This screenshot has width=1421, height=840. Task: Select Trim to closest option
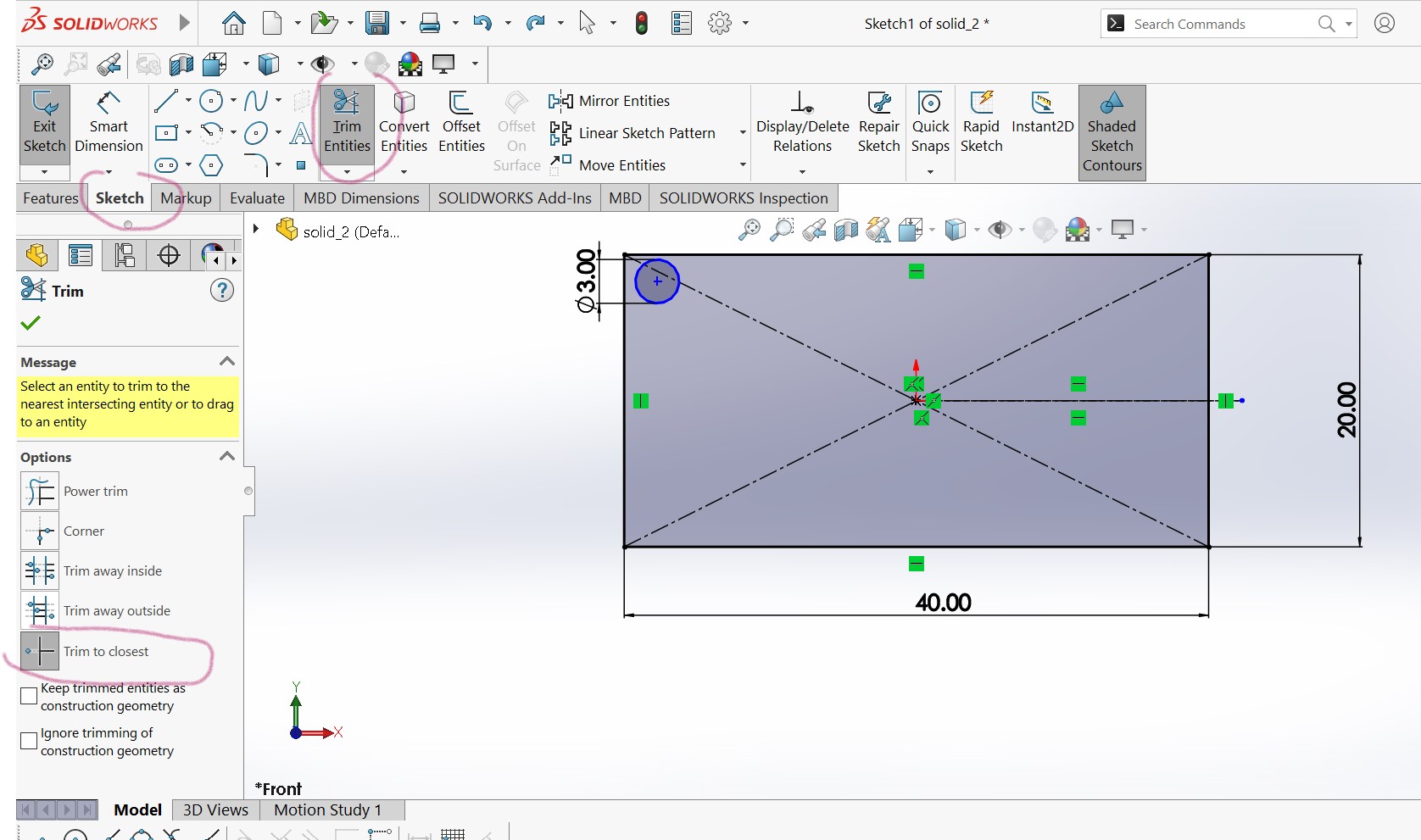click(x=40, y=651)
